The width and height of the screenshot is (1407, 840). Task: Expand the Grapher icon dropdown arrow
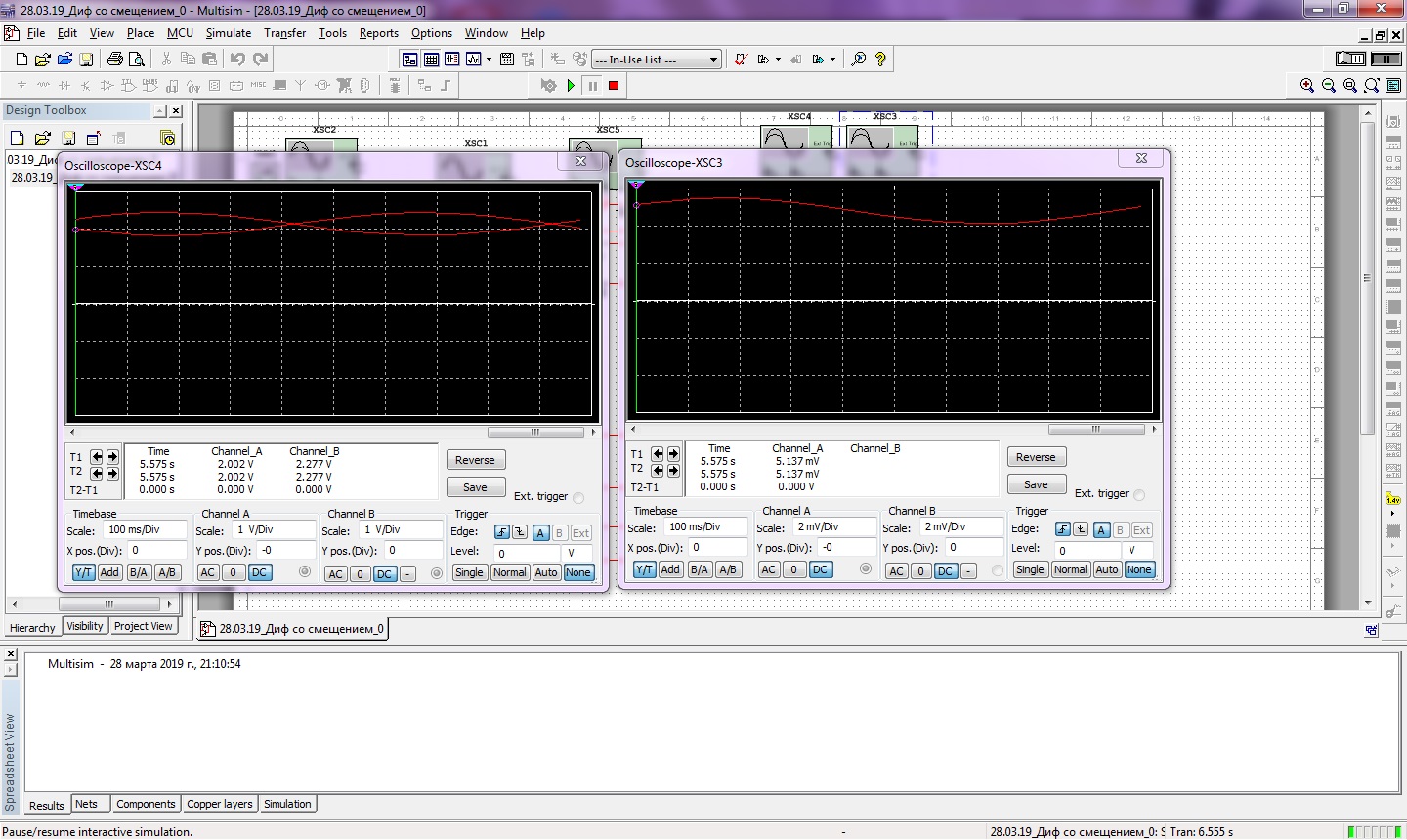[x=489, y=60]
